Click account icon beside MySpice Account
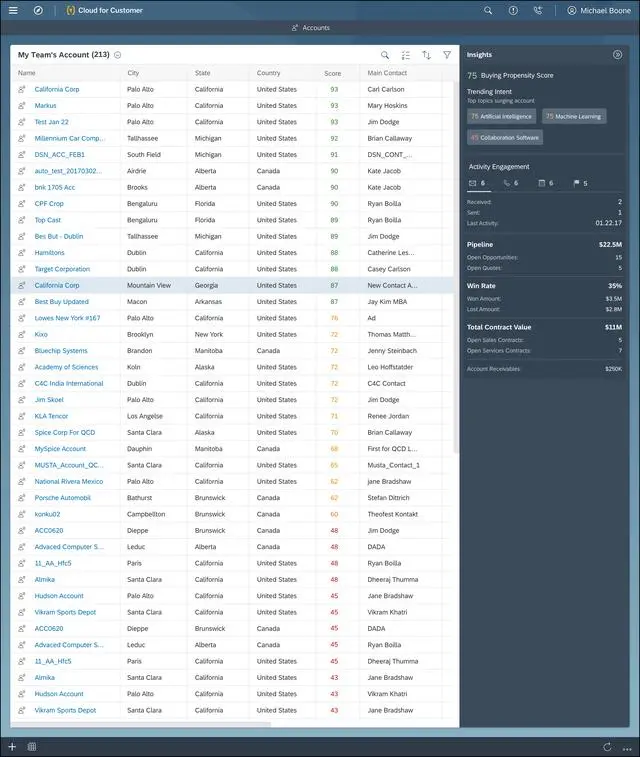 [22, 449]
